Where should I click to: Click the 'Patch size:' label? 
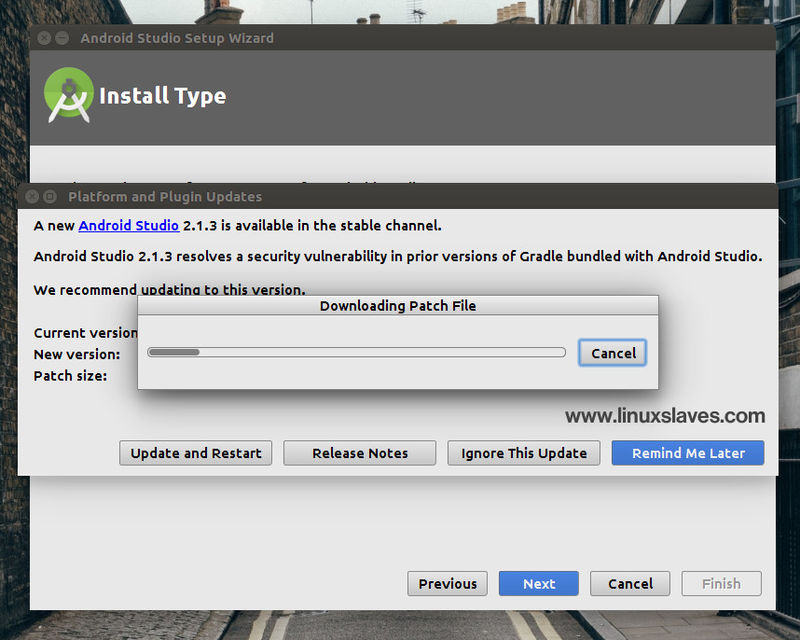pyautogui.click(x=70, y=376)
